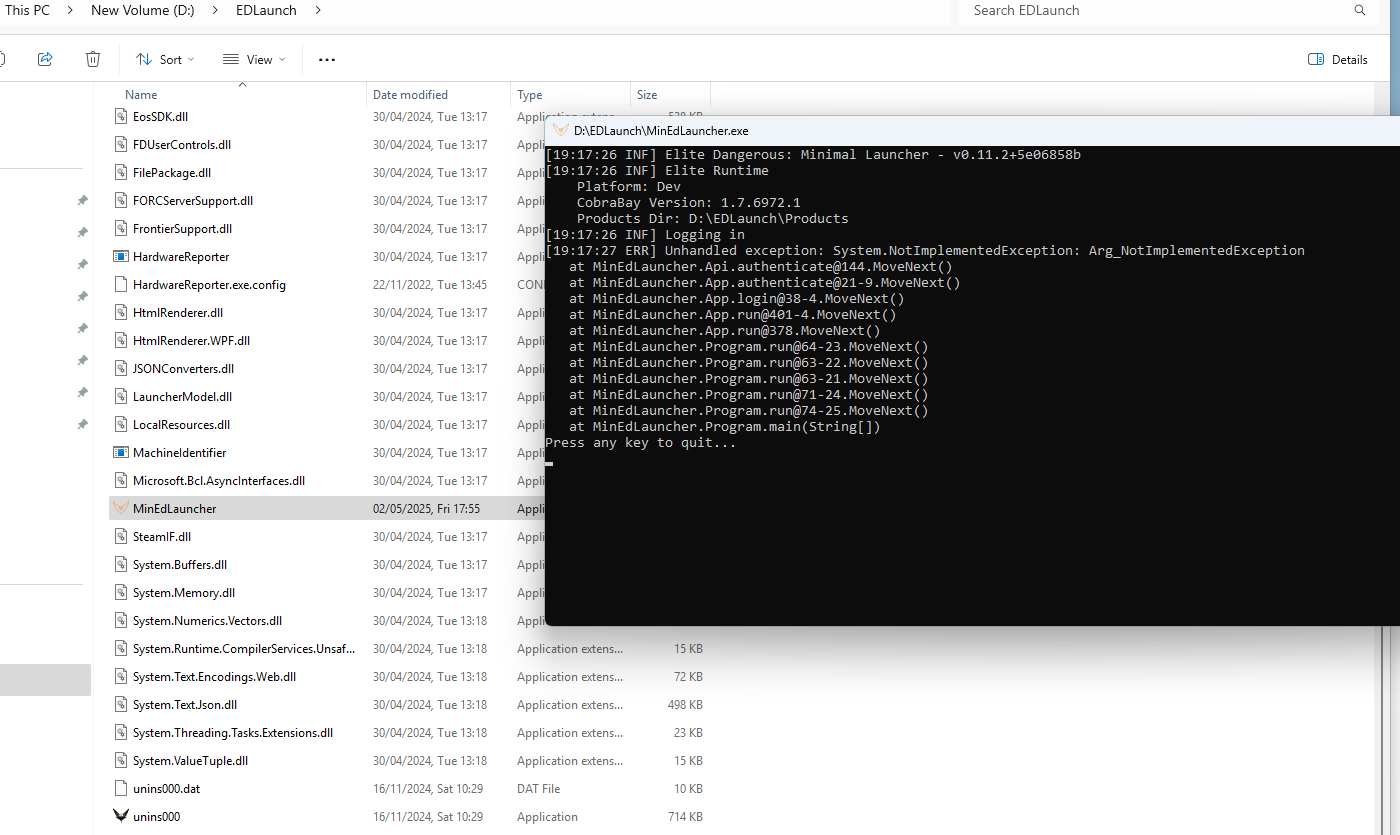Viewport: 1400px width, 835px height.
Task: Click MinEdLauncher date 02/05/2025, Fri 17:55
Action: point(426,509)
